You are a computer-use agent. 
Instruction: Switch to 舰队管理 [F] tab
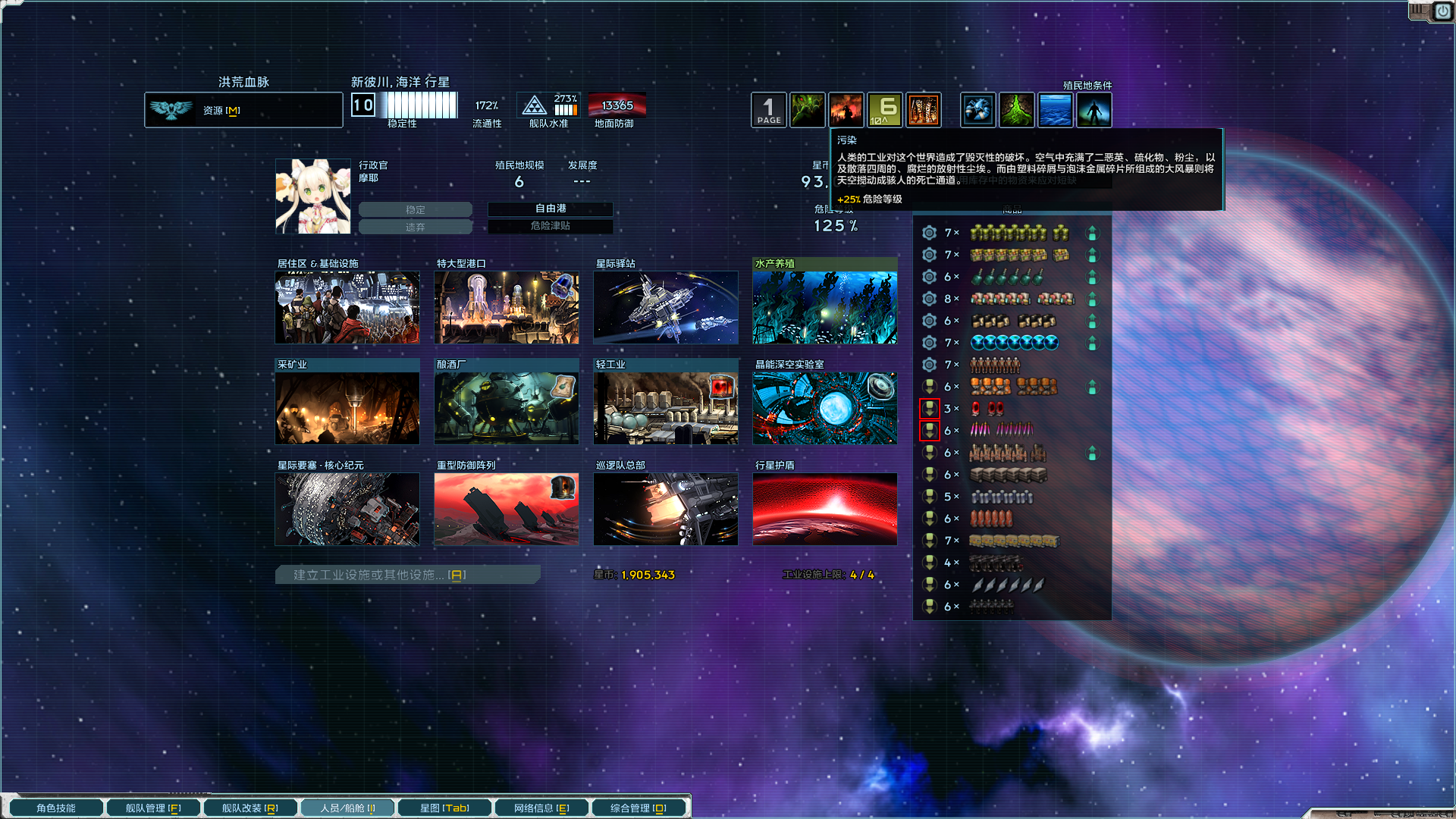coord(153,808)
